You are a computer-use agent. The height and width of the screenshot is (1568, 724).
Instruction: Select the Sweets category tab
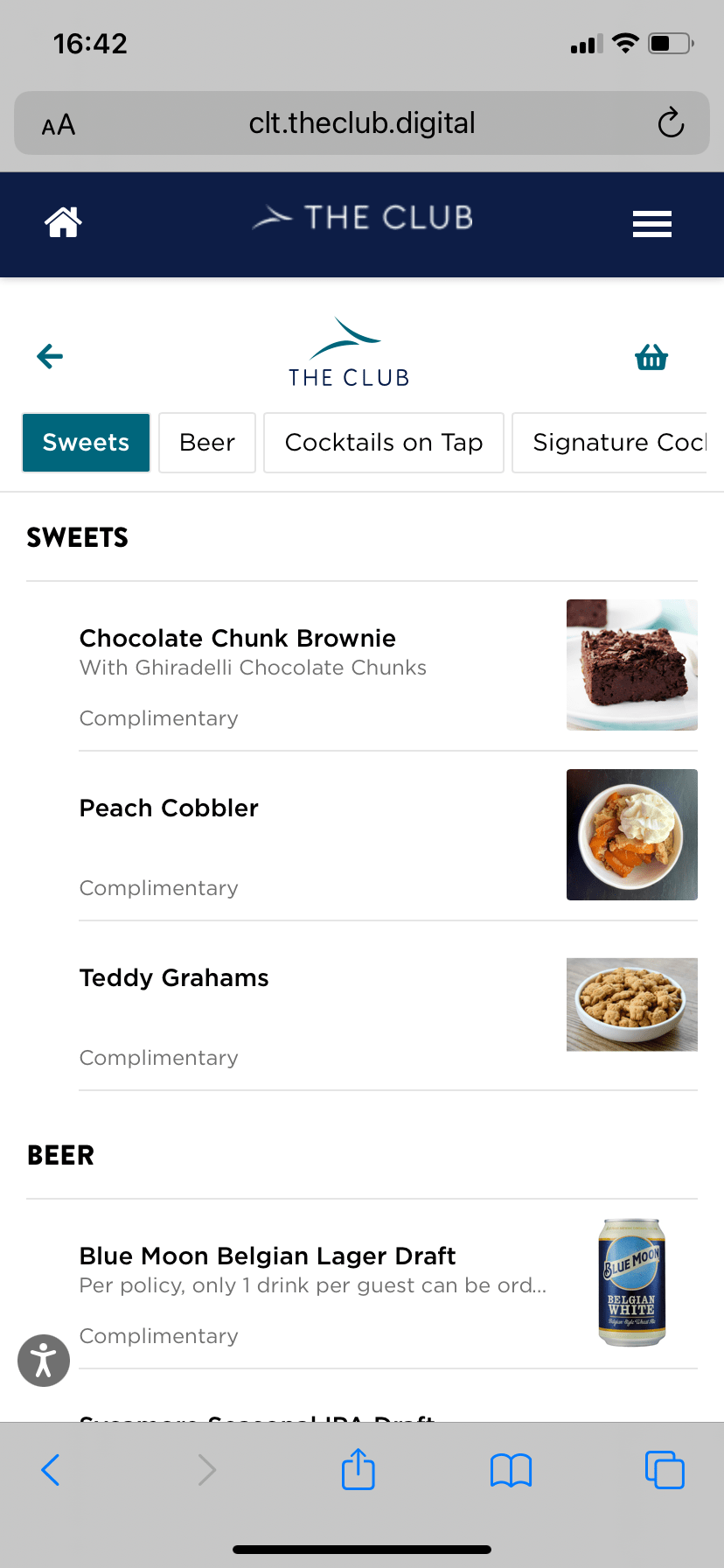coord(86,443)
